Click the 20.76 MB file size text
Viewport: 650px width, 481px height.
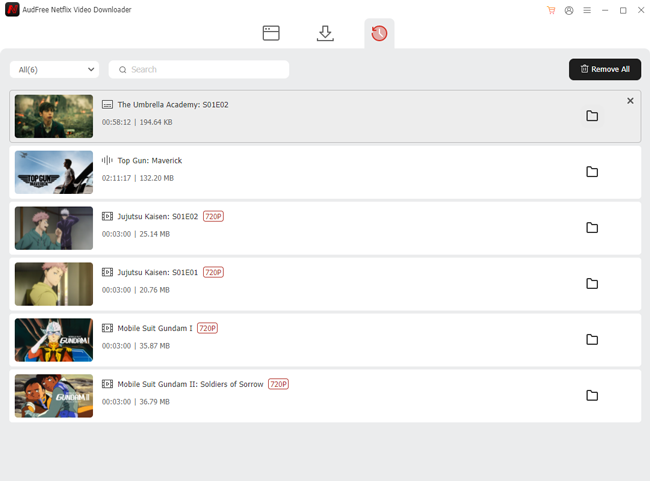pos(155,290)
